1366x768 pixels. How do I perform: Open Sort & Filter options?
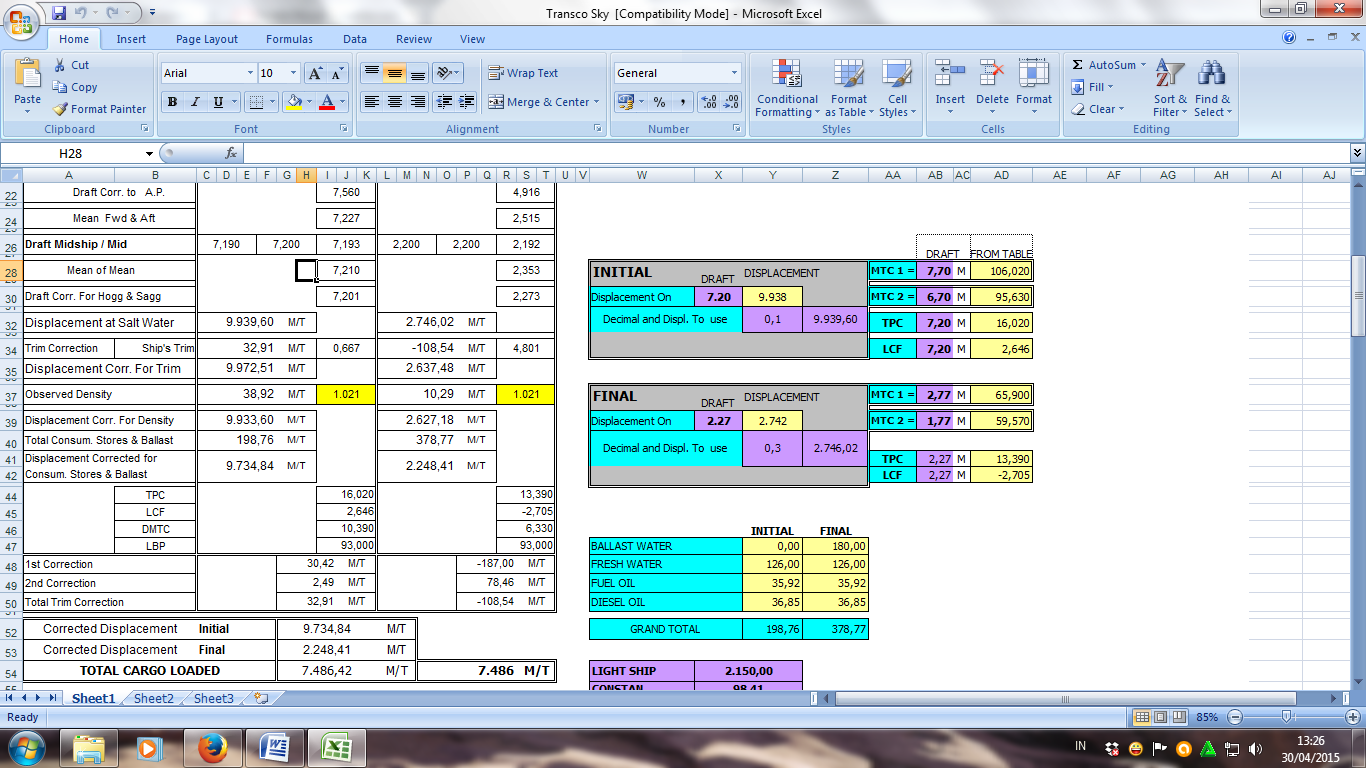point(1166,87)
